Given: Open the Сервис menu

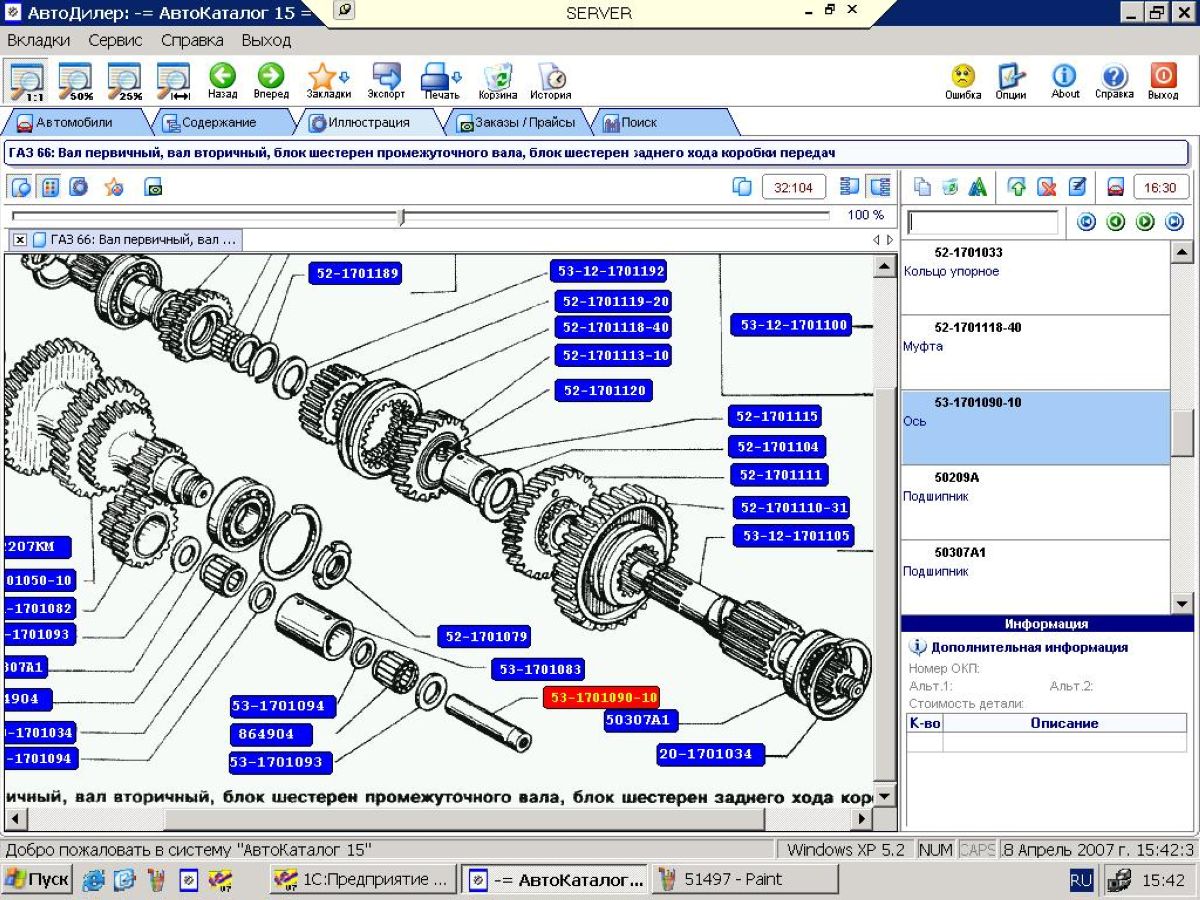Looking at the screenshot, I should (x=115, y=40).
